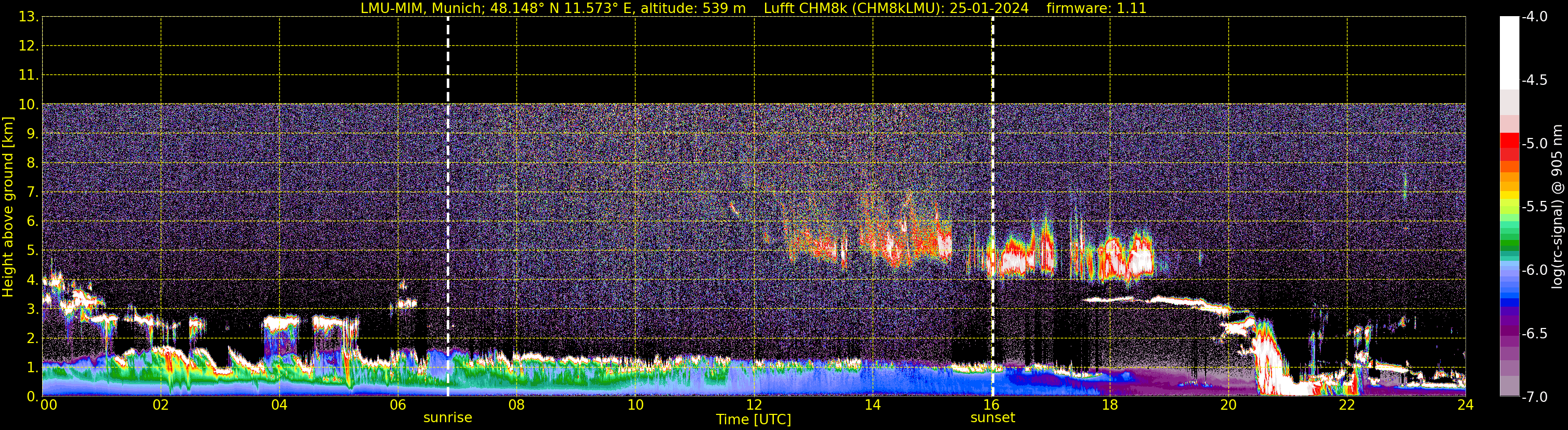1568x430 pixels.
Task: Click the "12" time axis tick label
Action: pyautogui.click(x=754, y=405)
